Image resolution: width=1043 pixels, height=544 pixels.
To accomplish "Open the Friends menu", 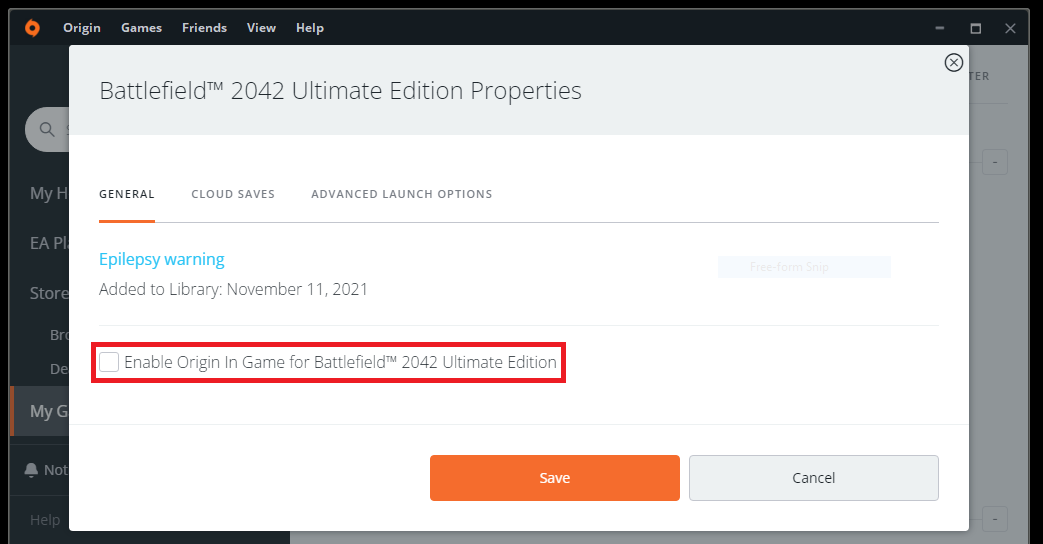I will pos(204,28).
